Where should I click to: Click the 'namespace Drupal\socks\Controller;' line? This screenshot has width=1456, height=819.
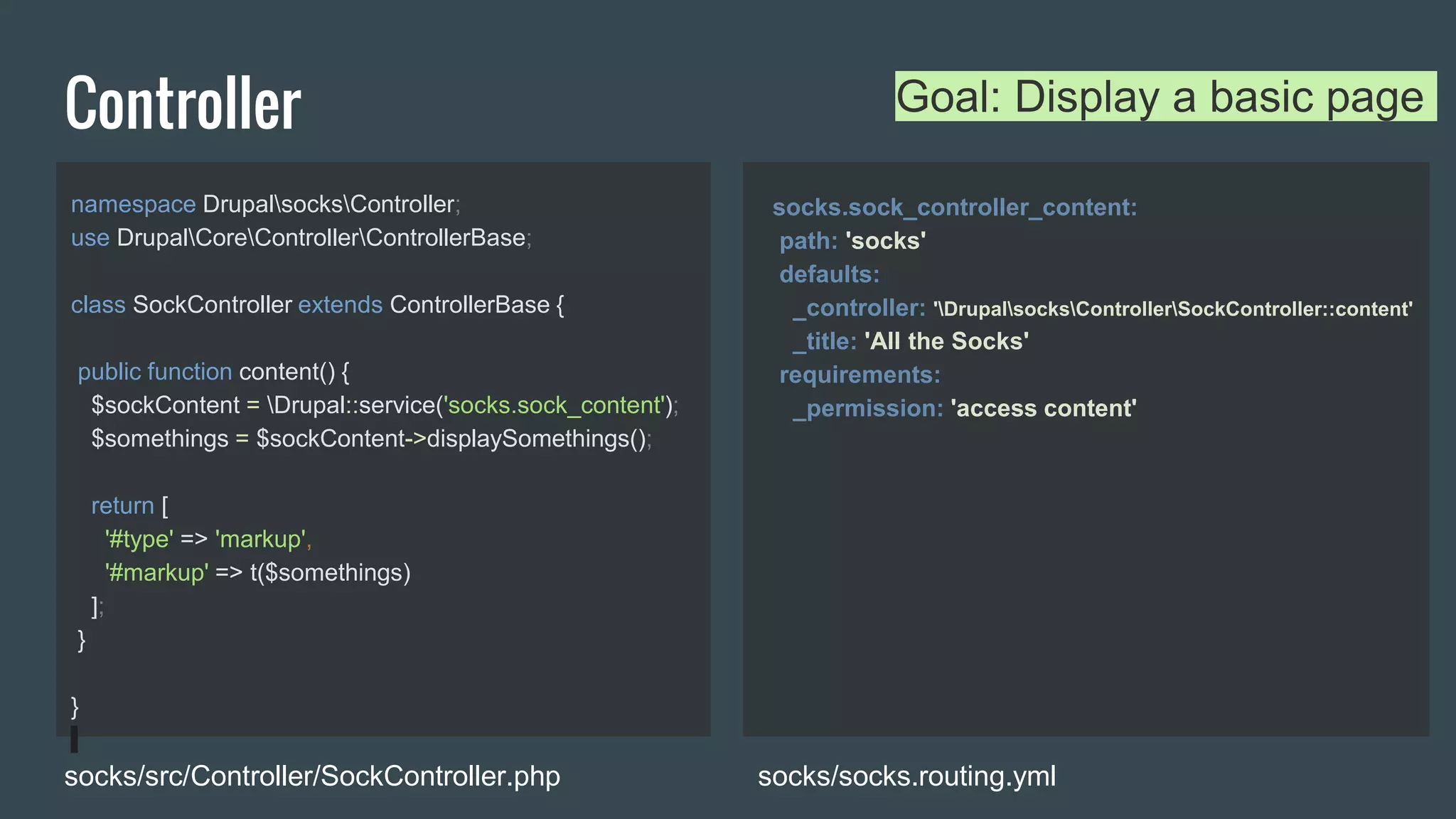[x=266, y=204]
